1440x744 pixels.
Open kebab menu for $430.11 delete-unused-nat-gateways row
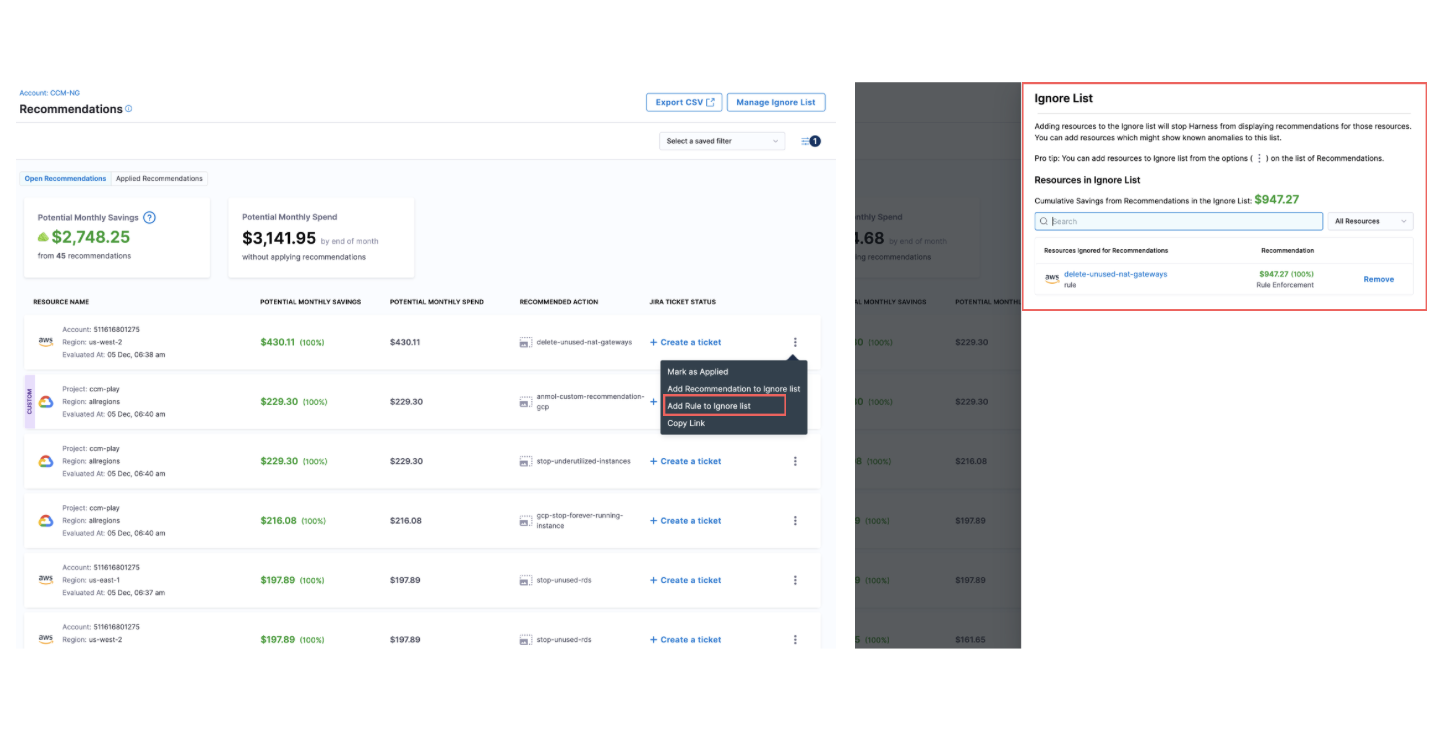795,342
